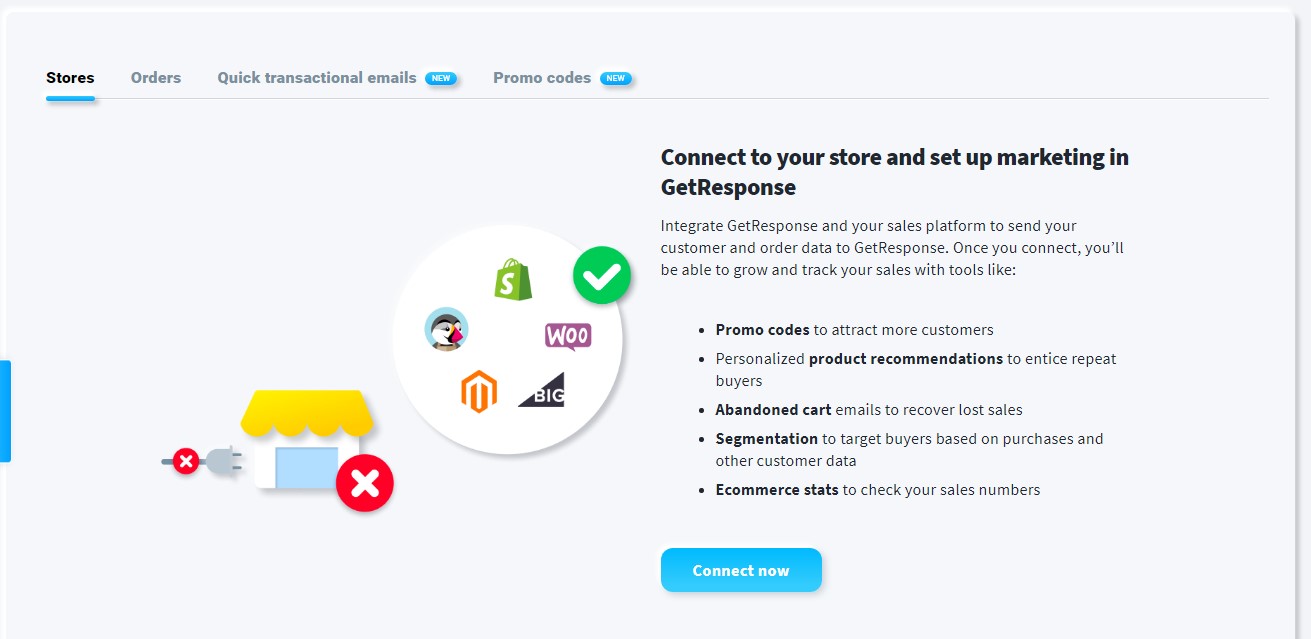1311x639 pixels.
Task: Click the WooCommerce purple logo
Action: point(568,336)
